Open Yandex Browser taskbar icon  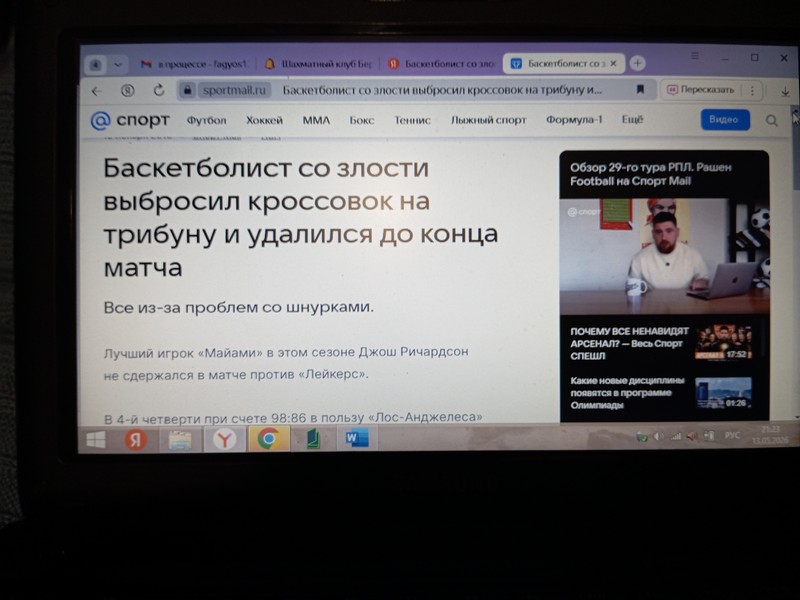click(x=224, y=439)
